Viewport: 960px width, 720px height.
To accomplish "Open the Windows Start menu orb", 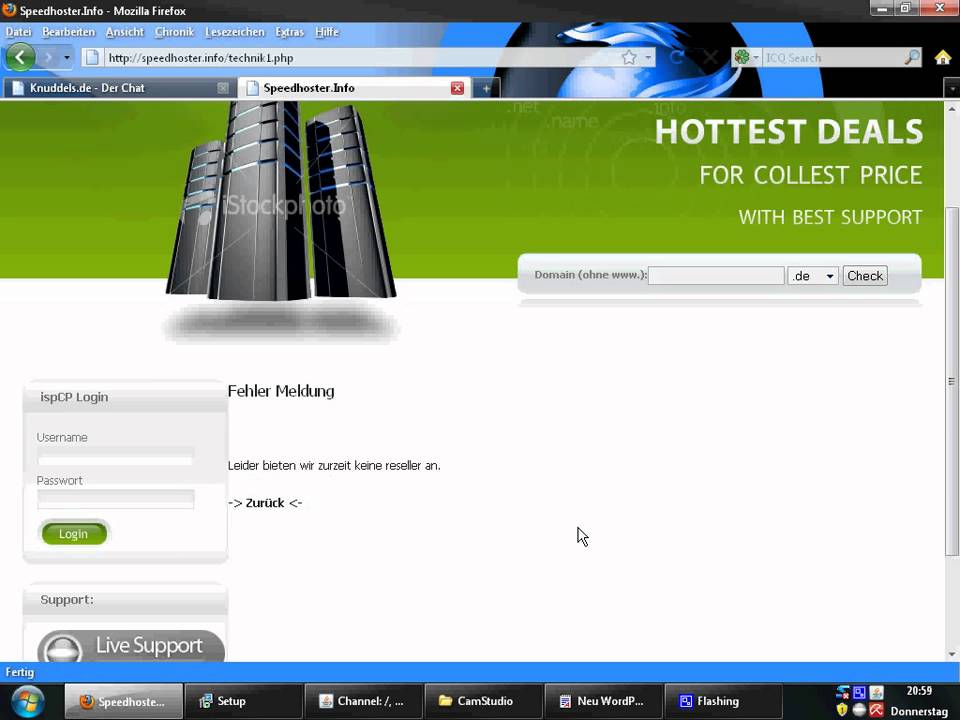I will [28, 701].
